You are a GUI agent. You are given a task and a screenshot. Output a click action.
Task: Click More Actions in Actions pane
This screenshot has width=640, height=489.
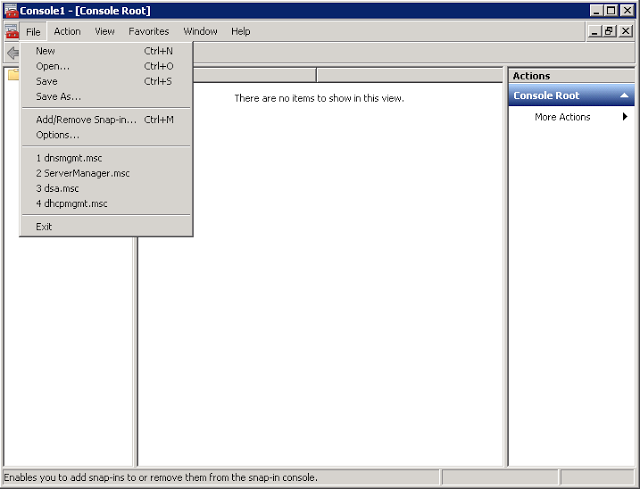(x=562, y=117)
